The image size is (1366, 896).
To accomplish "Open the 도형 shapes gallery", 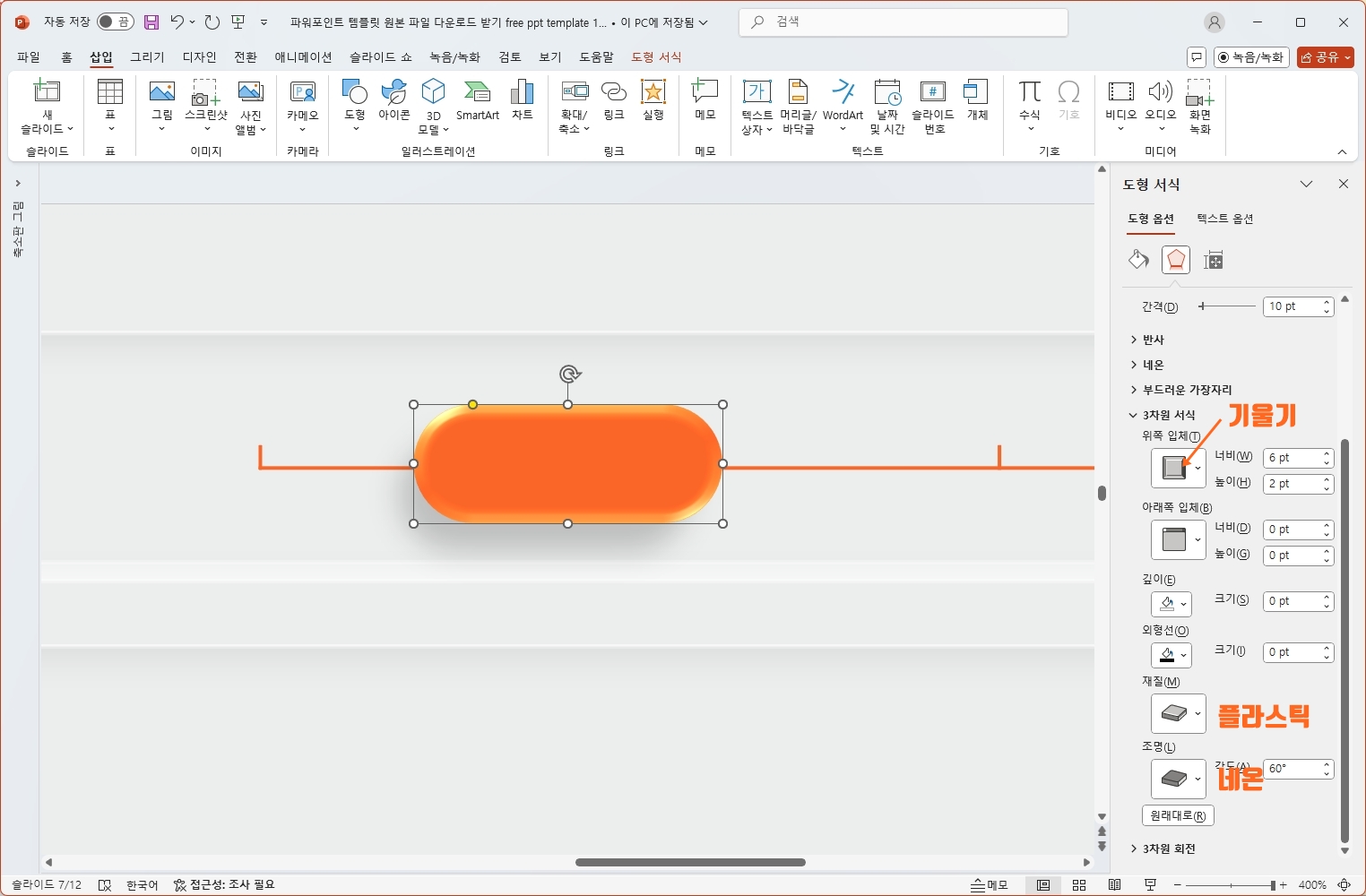I will click(x=355, y=106).
